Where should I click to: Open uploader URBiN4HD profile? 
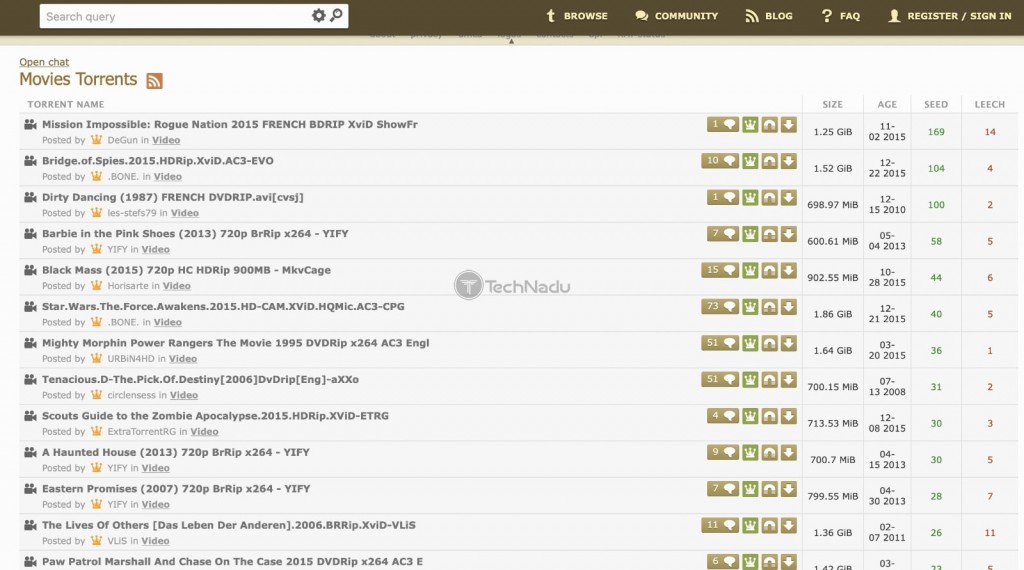click(131, 359)
